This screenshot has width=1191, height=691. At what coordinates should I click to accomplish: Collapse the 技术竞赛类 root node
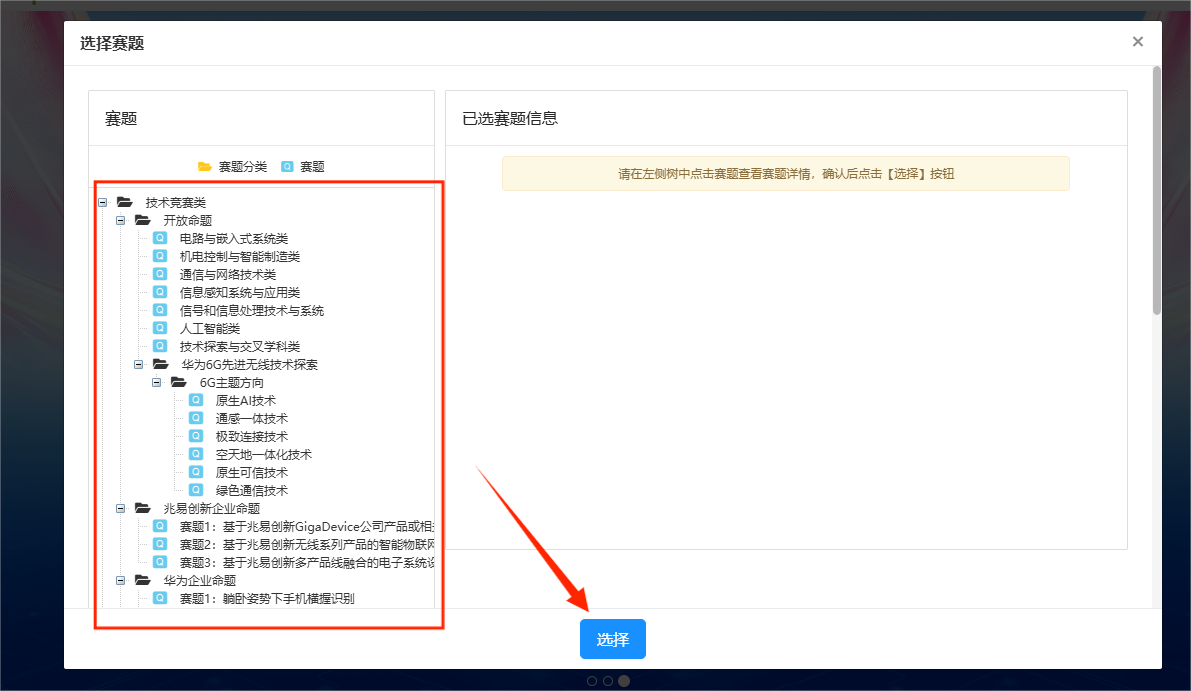tap(103, 202)
